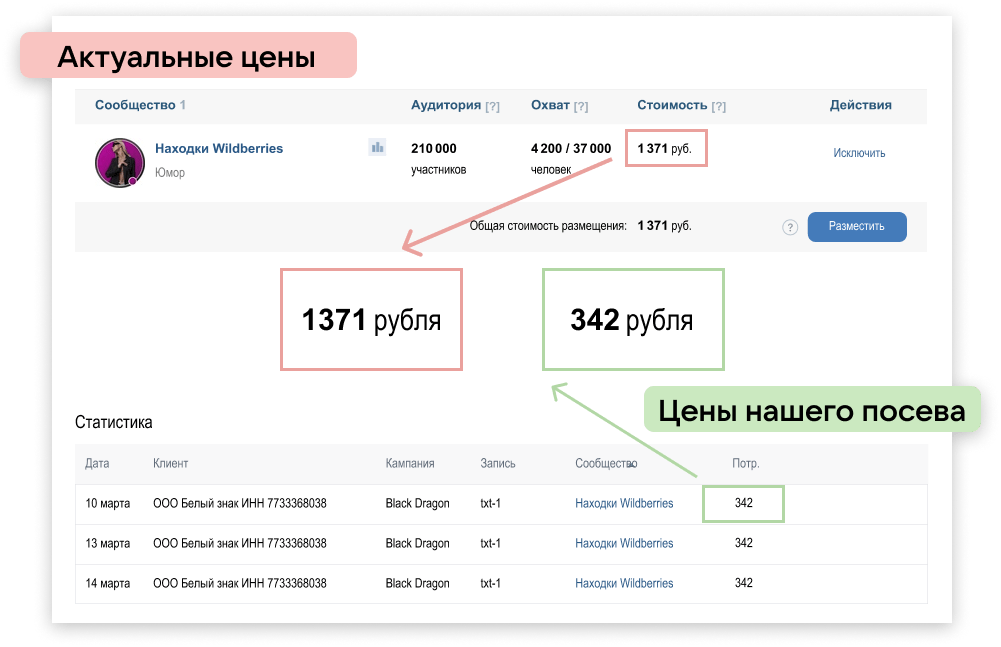Click client ООО Белый знак in 13 марта row

coord(240,543)
